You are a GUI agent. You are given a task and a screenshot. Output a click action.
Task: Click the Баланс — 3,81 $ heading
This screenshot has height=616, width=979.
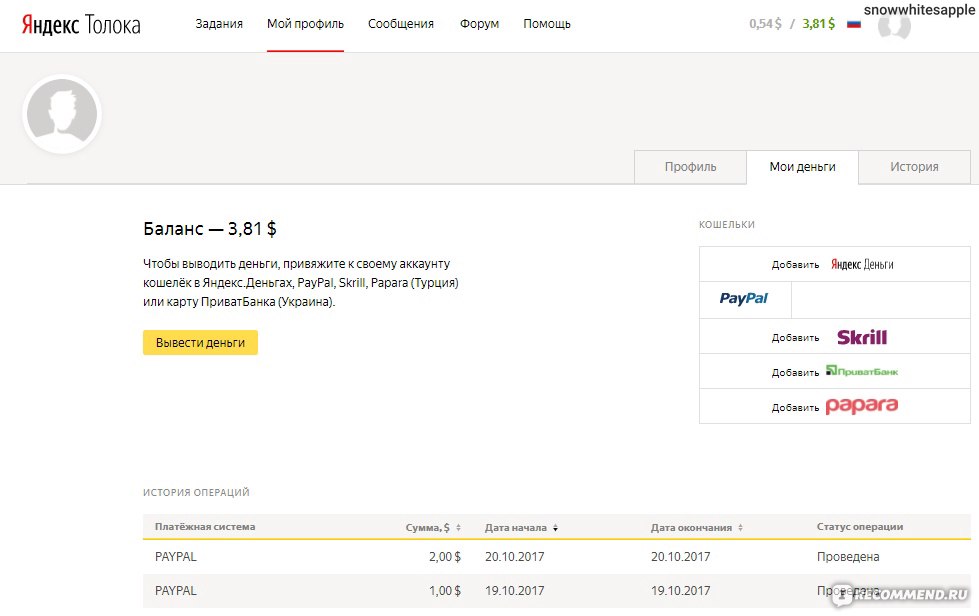(x=210, y=229)
